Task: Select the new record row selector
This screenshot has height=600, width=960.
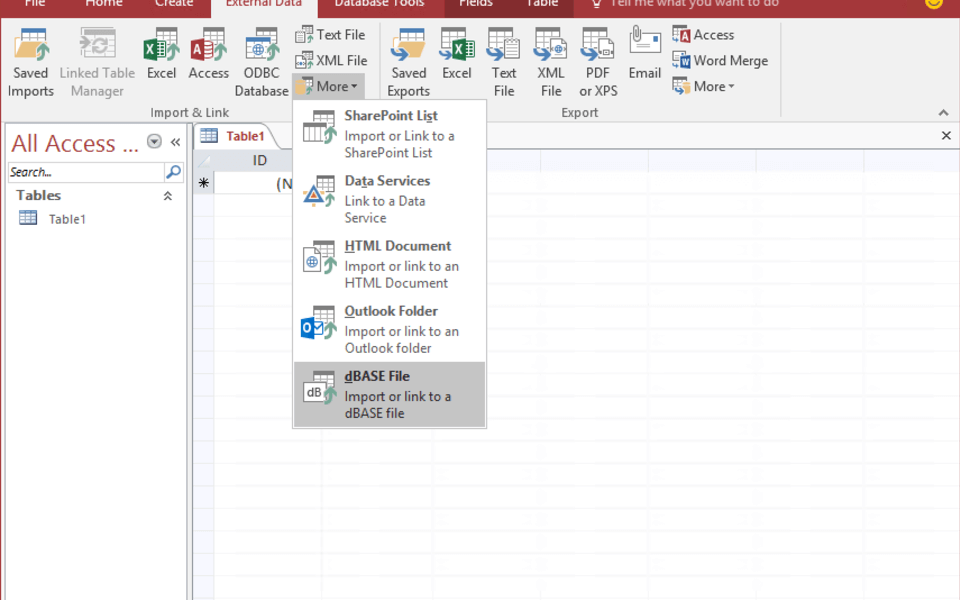Action: coord(204,183)
